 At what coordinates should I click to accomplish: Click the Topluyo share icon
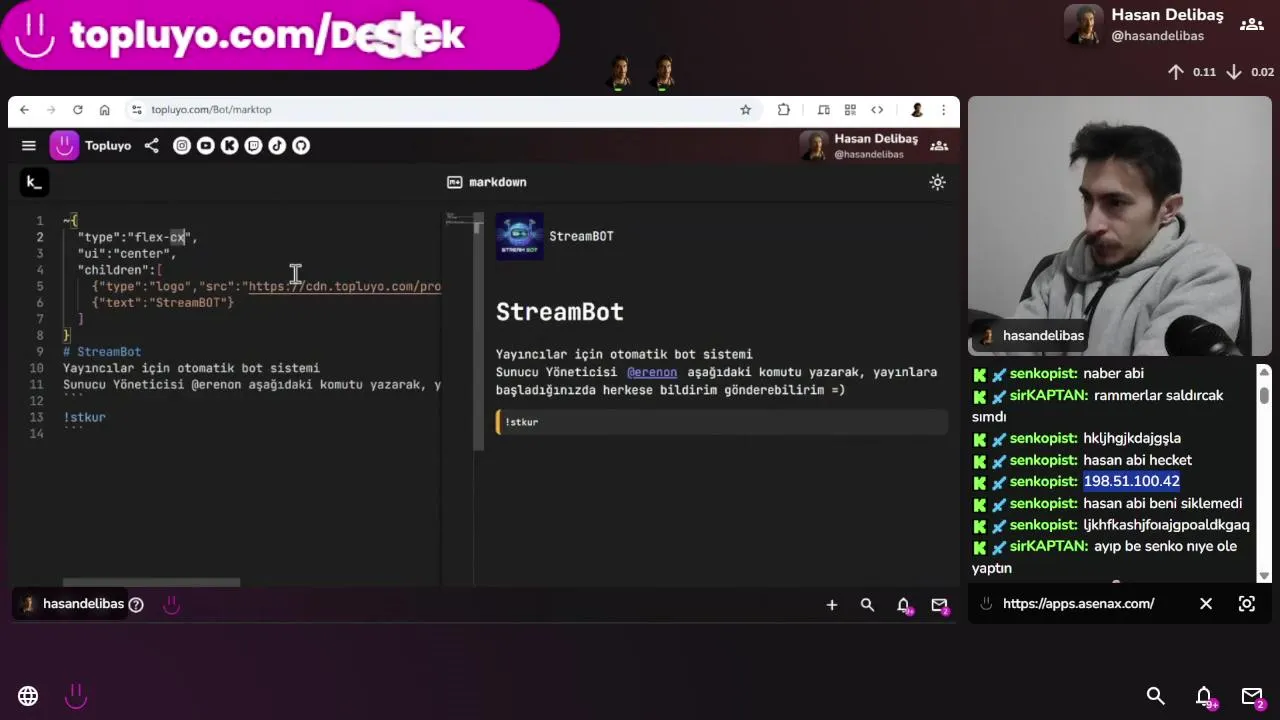[x=151, y=146]
